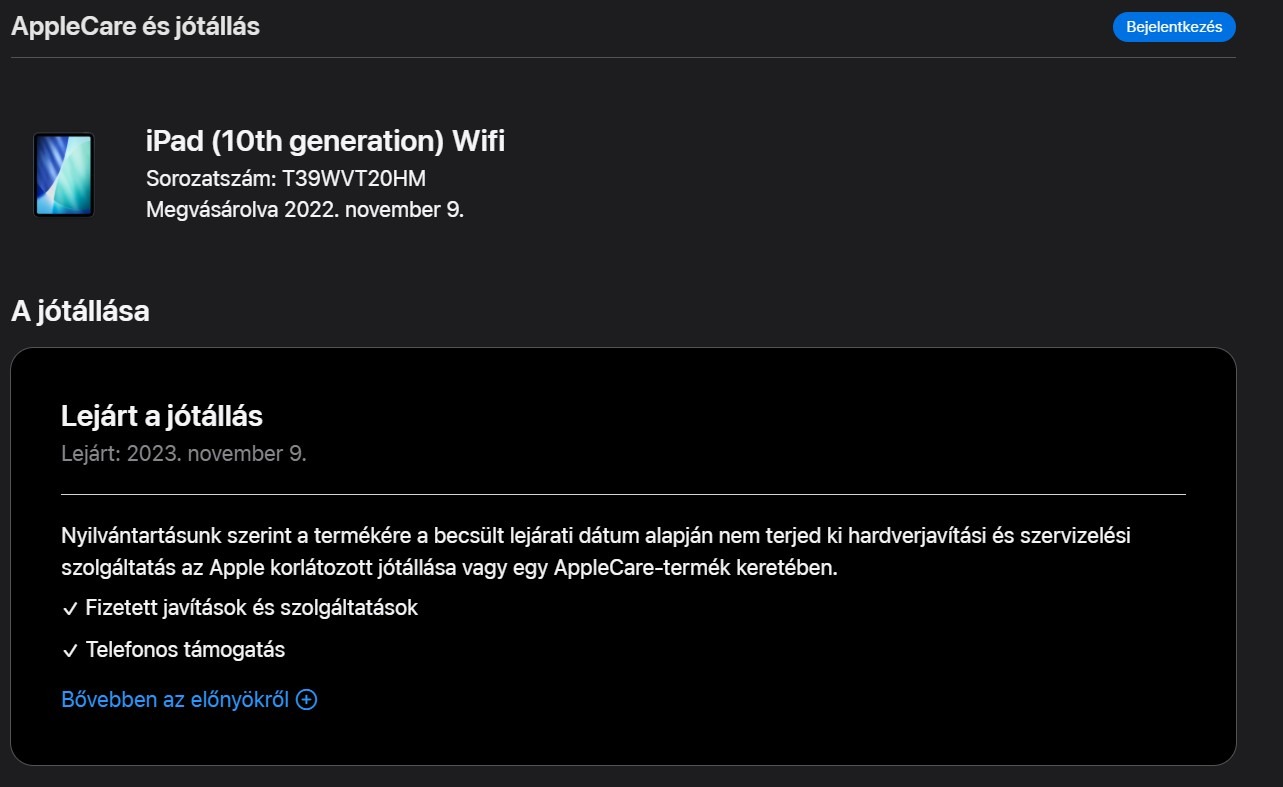Click the checkmark beside Fizetett javítások
The image size is (1283, 787).
point(70,609)
